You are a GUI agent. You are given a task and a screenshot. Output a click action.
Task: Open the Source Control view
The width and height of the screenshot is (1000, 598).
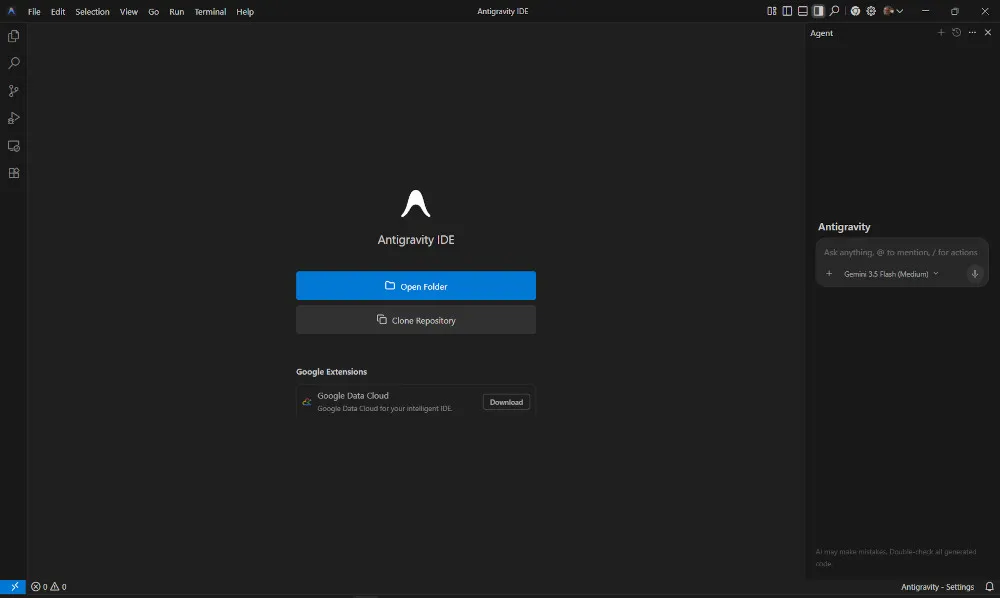[13, 91]
